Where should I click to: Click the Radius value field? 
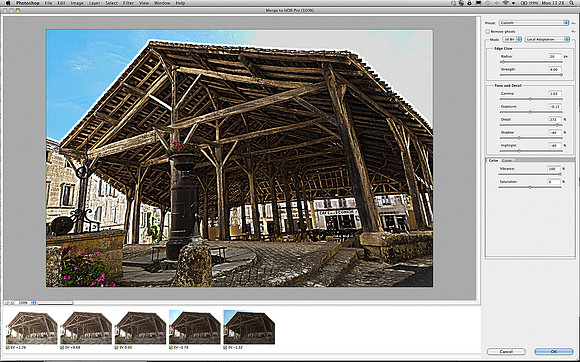(x=554, y=56)
